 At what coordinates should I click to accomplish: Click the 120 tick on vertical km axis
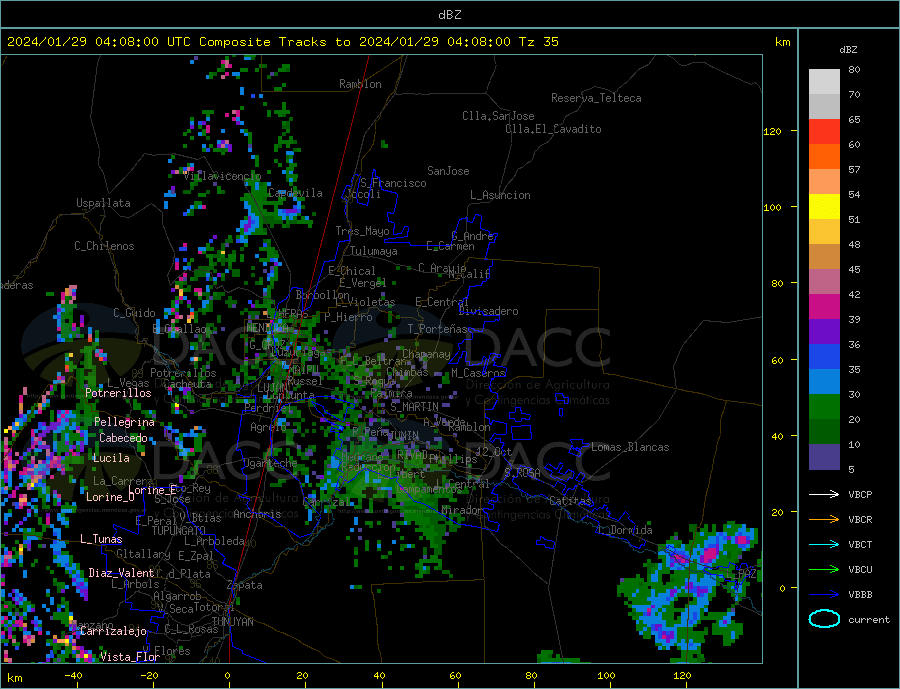(773, 131)
